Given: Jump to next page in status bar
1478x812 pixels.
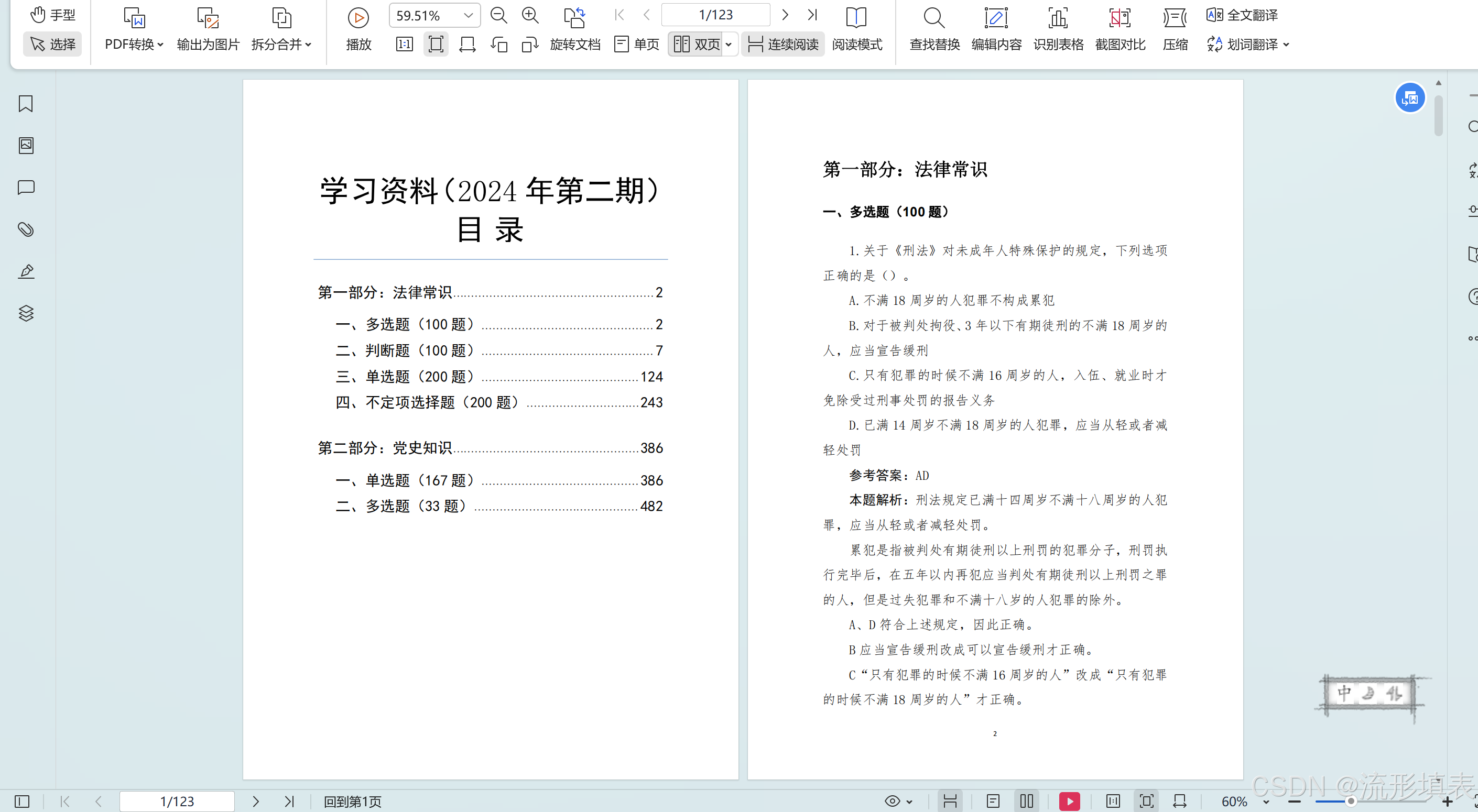Looking at the screenshot, I should pyautogui.click(x=256, y=801).
